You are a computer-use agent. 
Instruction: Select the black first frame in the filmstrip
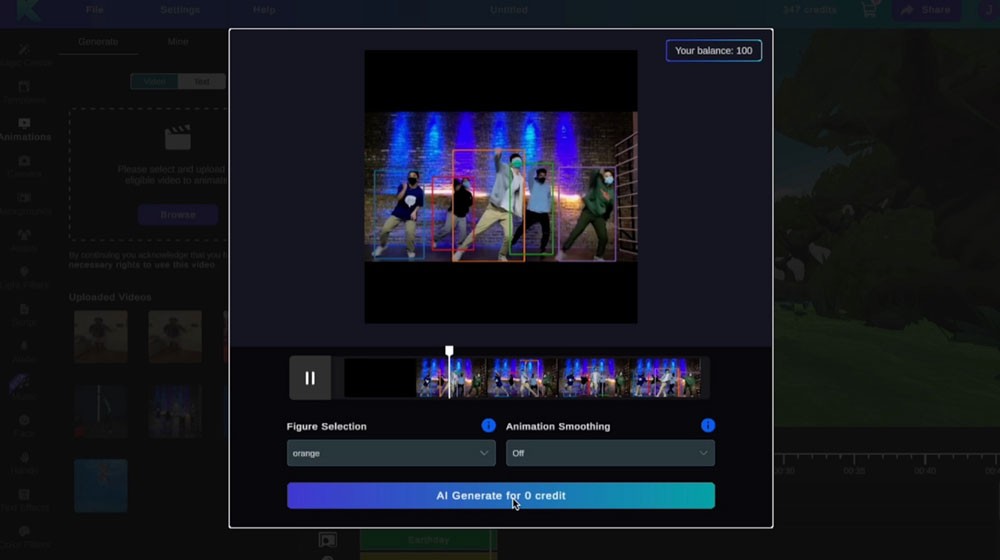coord(380,378)
